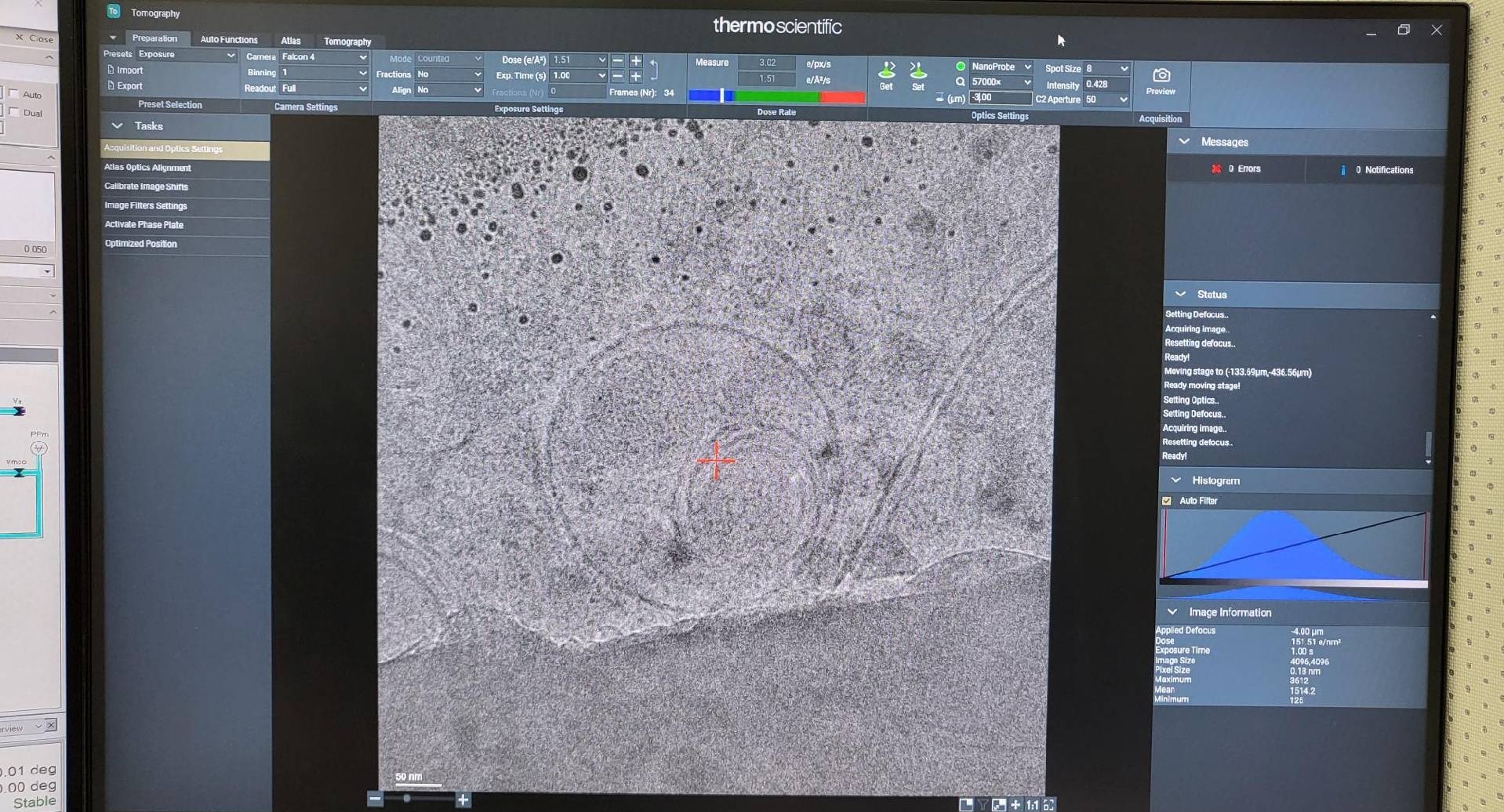Click the plus button beside Exp. Time
1504x812 pixels.
[636, 76]
